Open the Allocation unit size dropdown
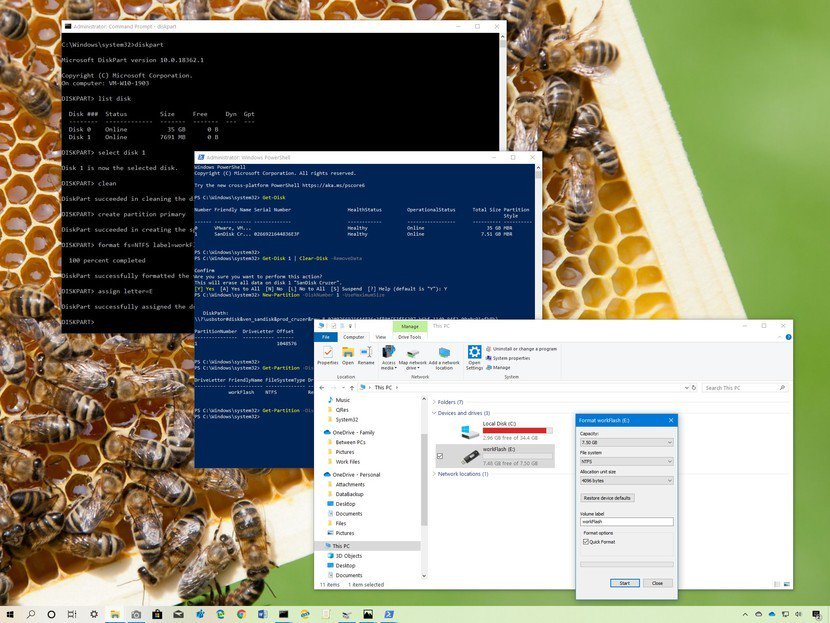 (x=626, y=479)
